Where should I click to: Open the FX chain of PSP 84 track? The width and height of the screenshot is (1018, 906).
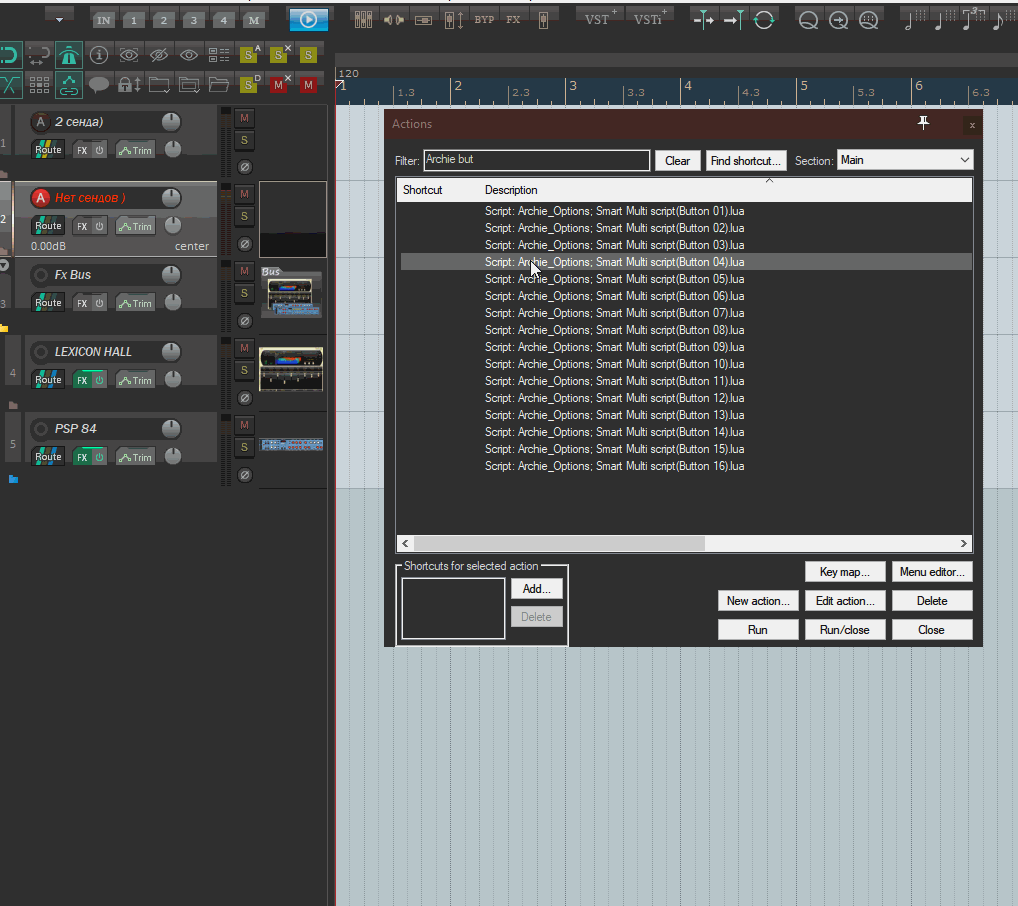82,457
